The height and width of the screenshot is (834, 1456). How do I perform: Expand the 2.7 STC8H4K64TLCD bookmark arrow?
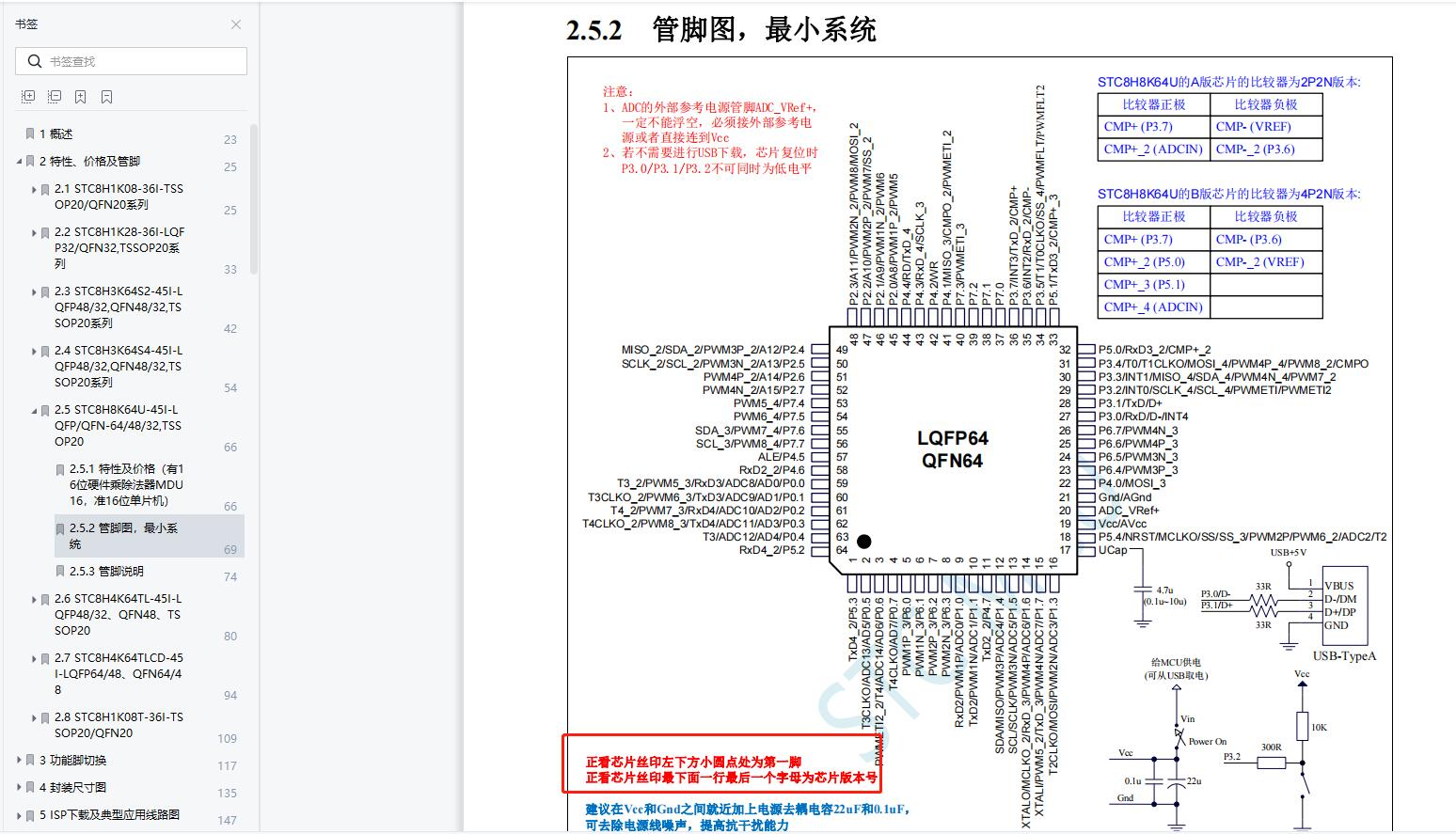(35, 658)
